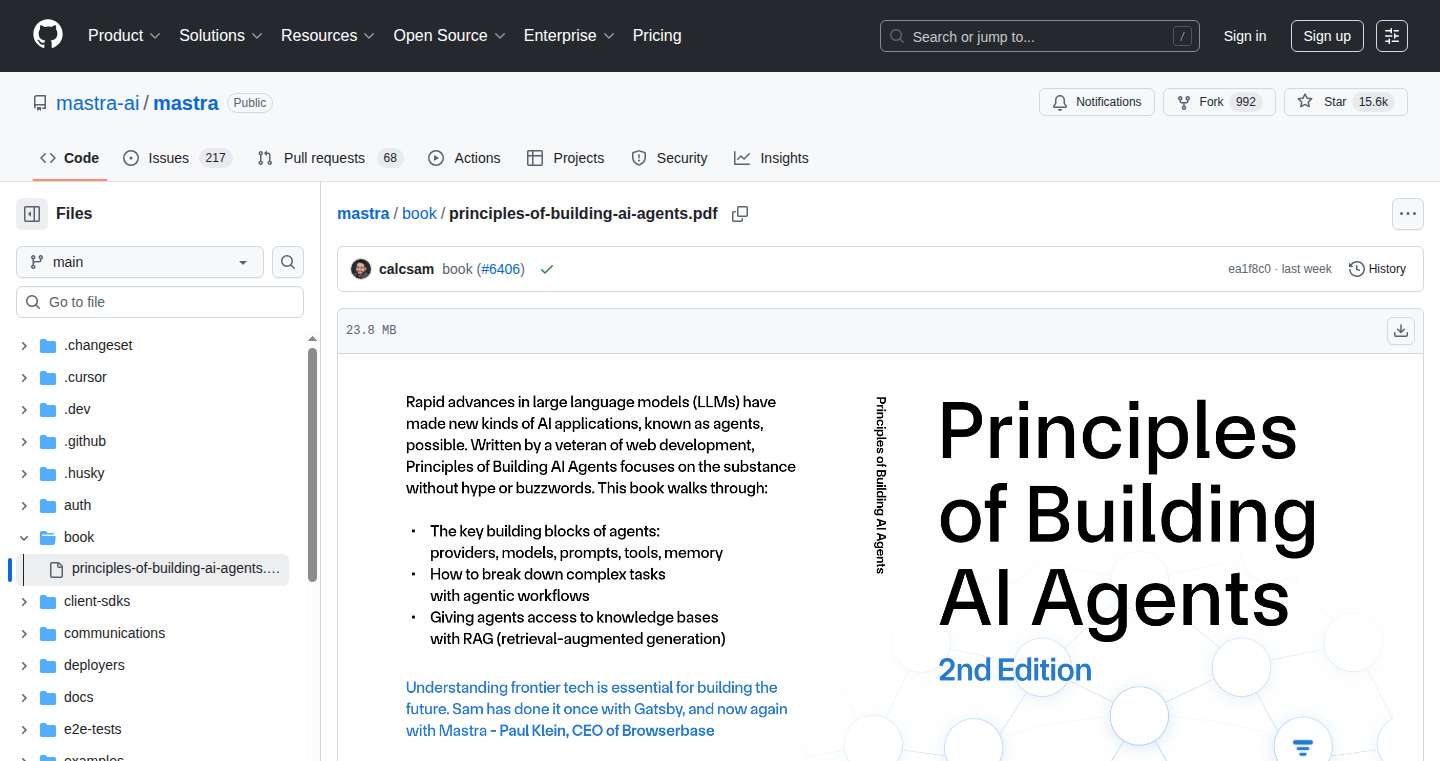This screenshot has height=761, width=1440.
Task: Expand the docs folder chevron
Action: (24, 697)
